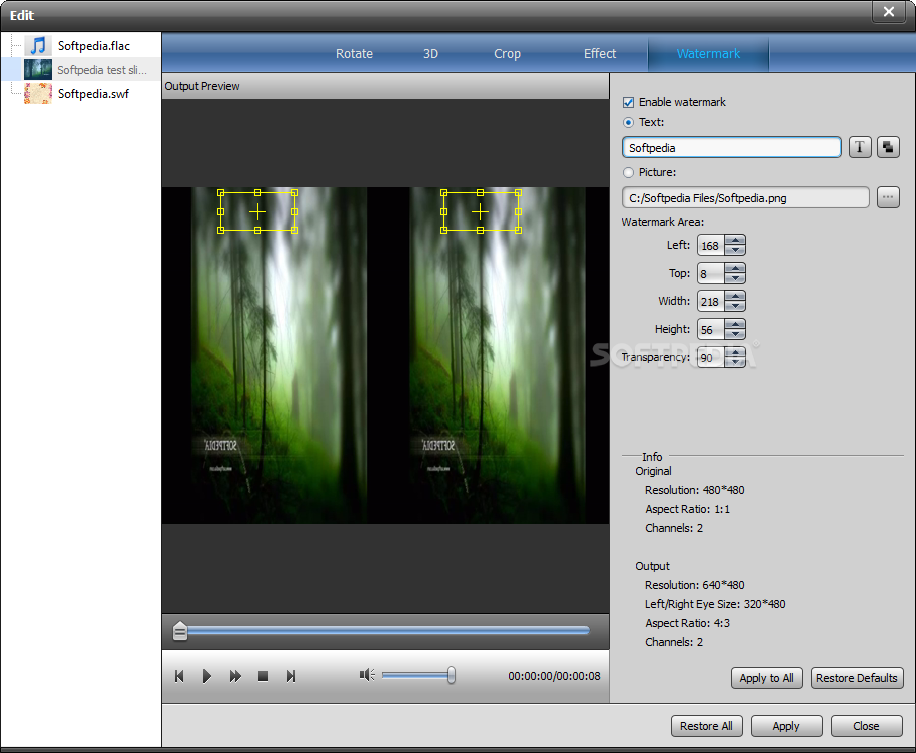Select the Picture radio button
Viewport: 916px width, 753px height.
tap(629, 172)
